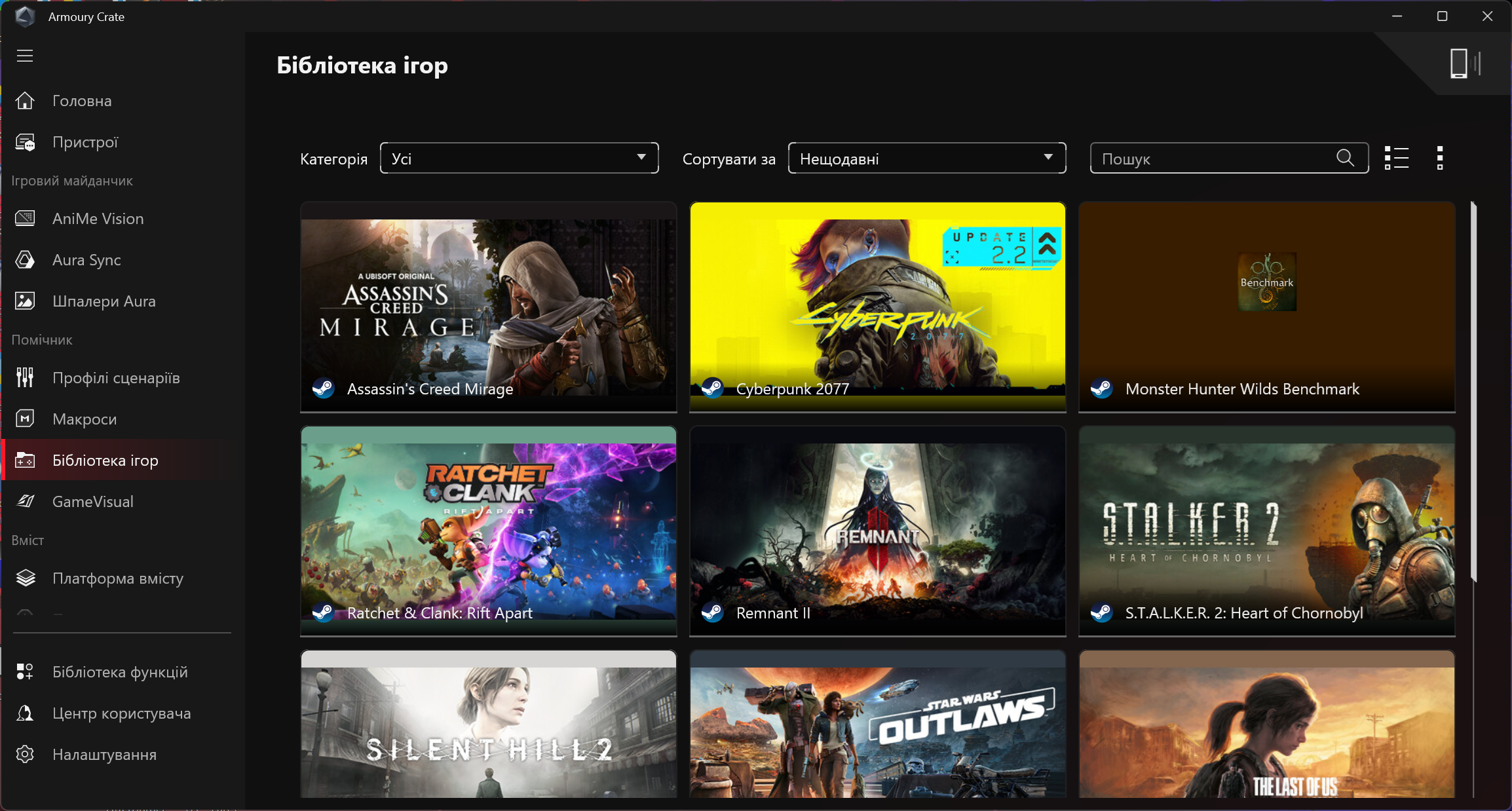Select Cyberpunk 2077 game tile
This screenshot has width=1512, height=811.
[877, 307]
